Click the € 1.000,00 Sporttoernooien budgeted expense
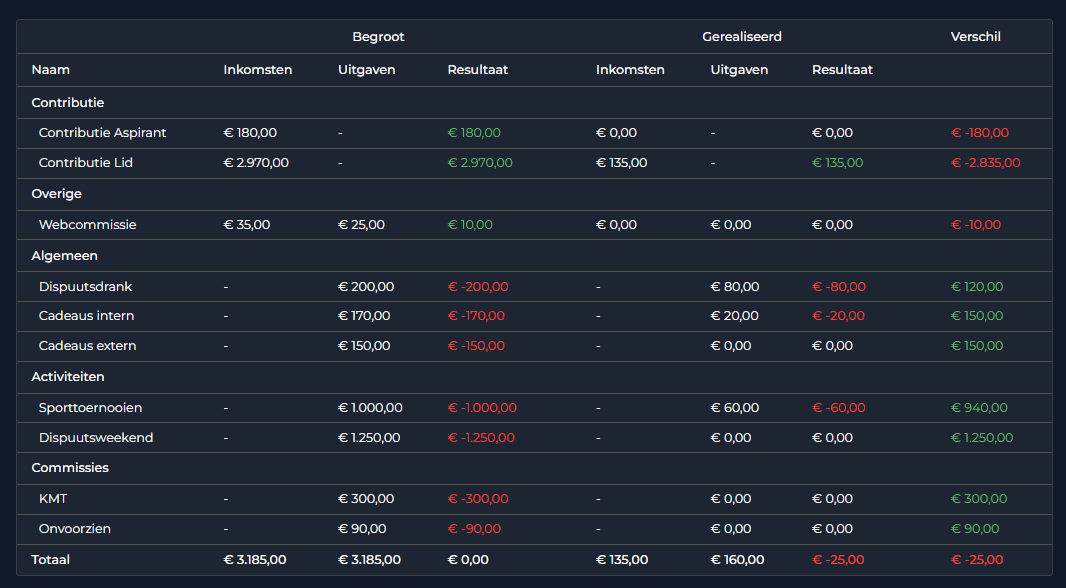 point(371,408)
